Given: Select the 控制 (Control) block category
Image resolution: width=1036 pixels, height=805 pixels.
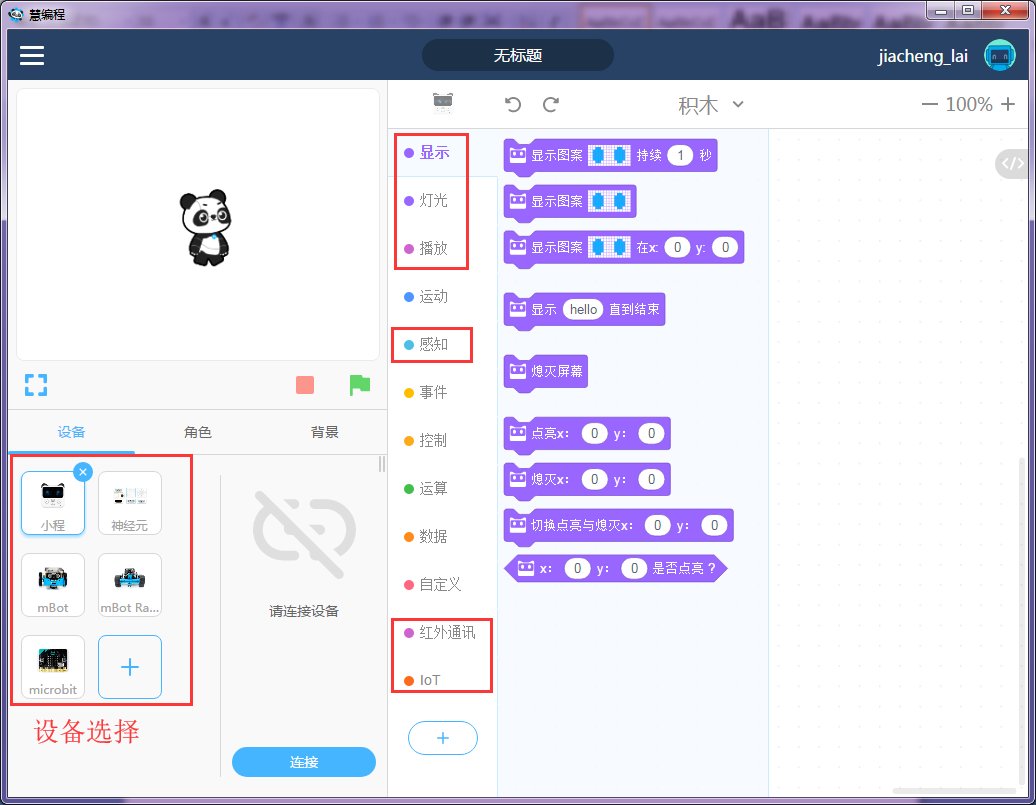Looking at the screenshot, I should pos(431,440).
